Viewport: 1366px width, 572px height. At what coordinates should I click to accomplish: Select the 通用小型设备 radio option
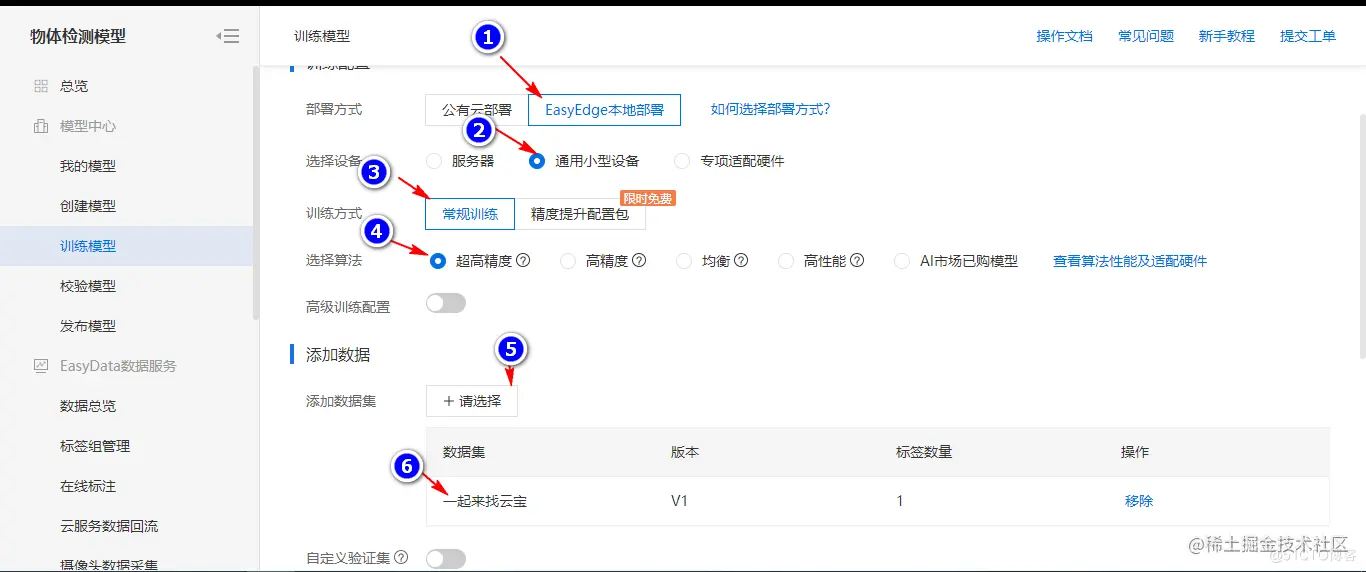click(x=537, y=161)
